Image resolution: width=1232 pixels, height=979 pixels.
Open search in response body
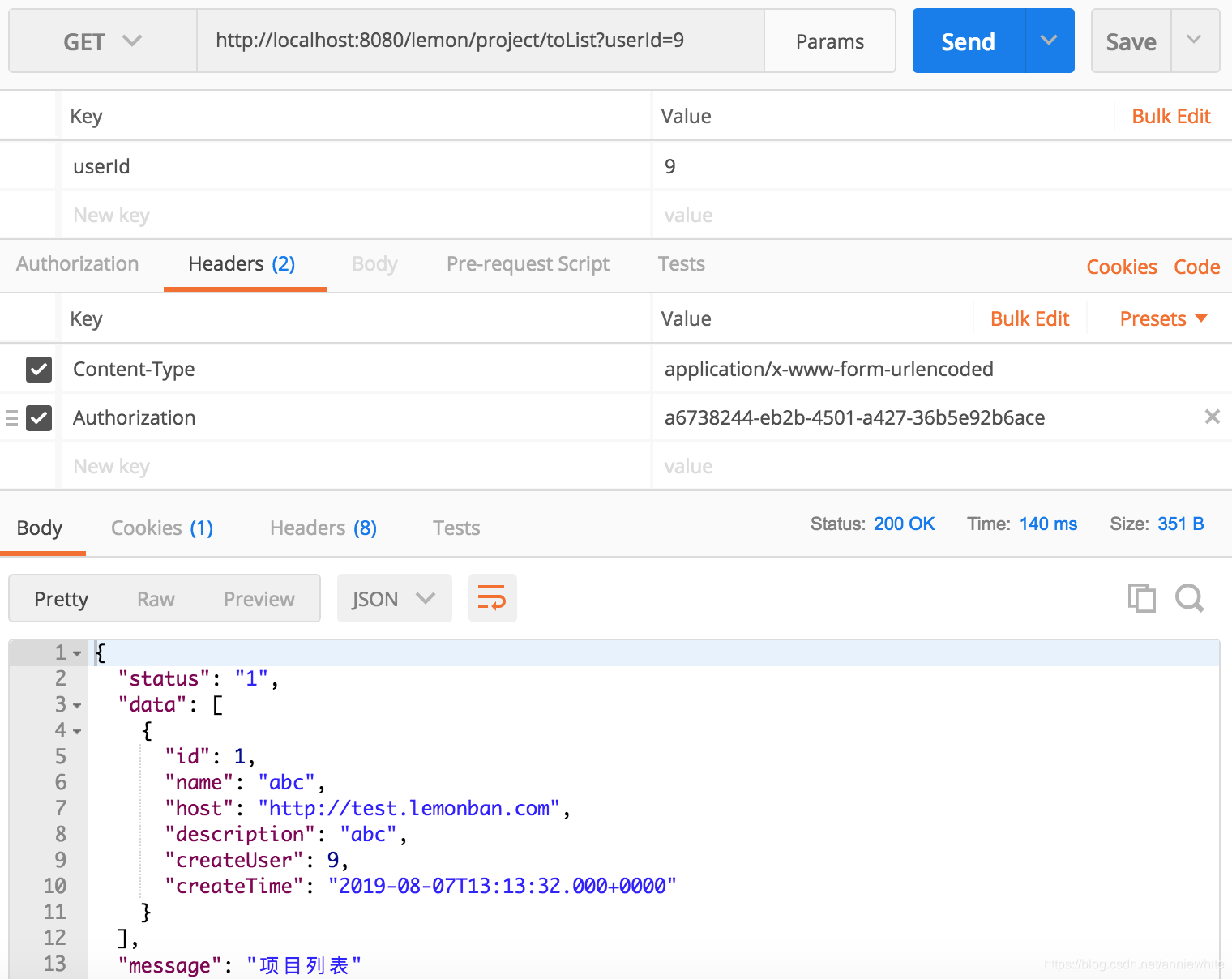pos(1190,598)
